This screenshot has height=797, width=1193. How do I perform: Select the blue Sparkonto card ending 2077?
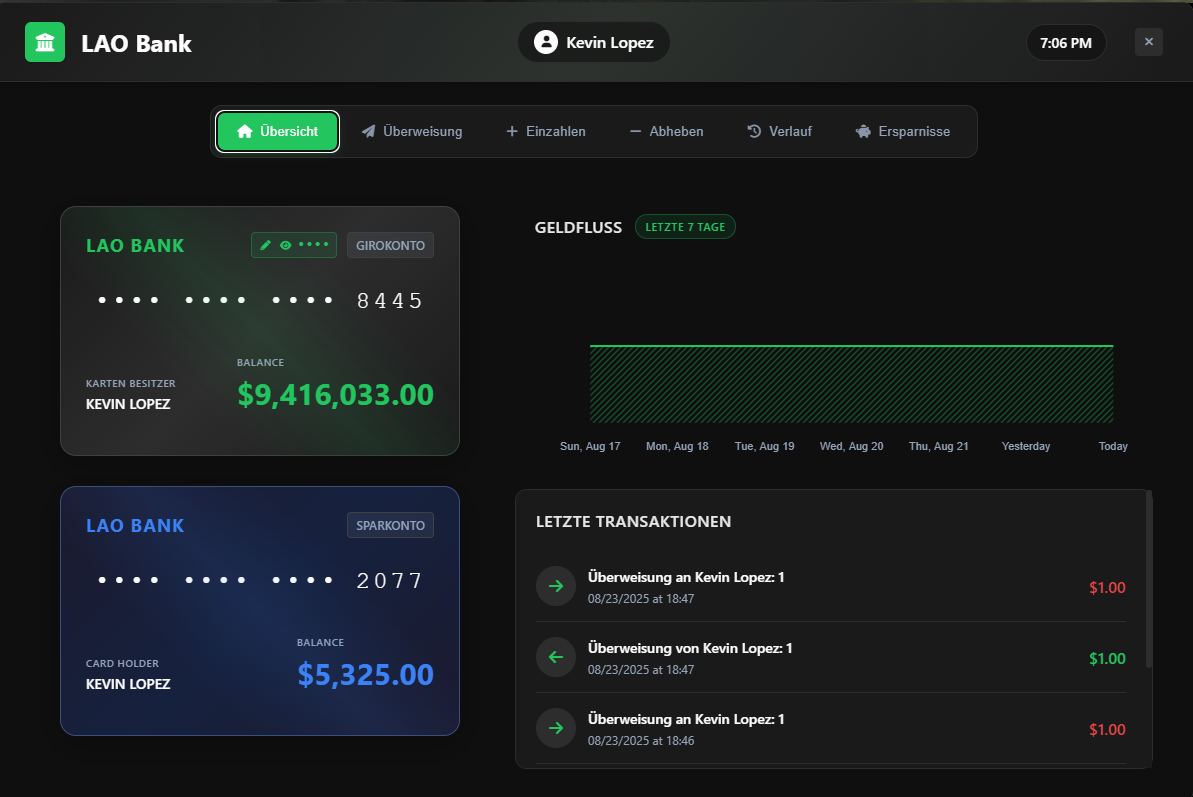coord(260,611)
